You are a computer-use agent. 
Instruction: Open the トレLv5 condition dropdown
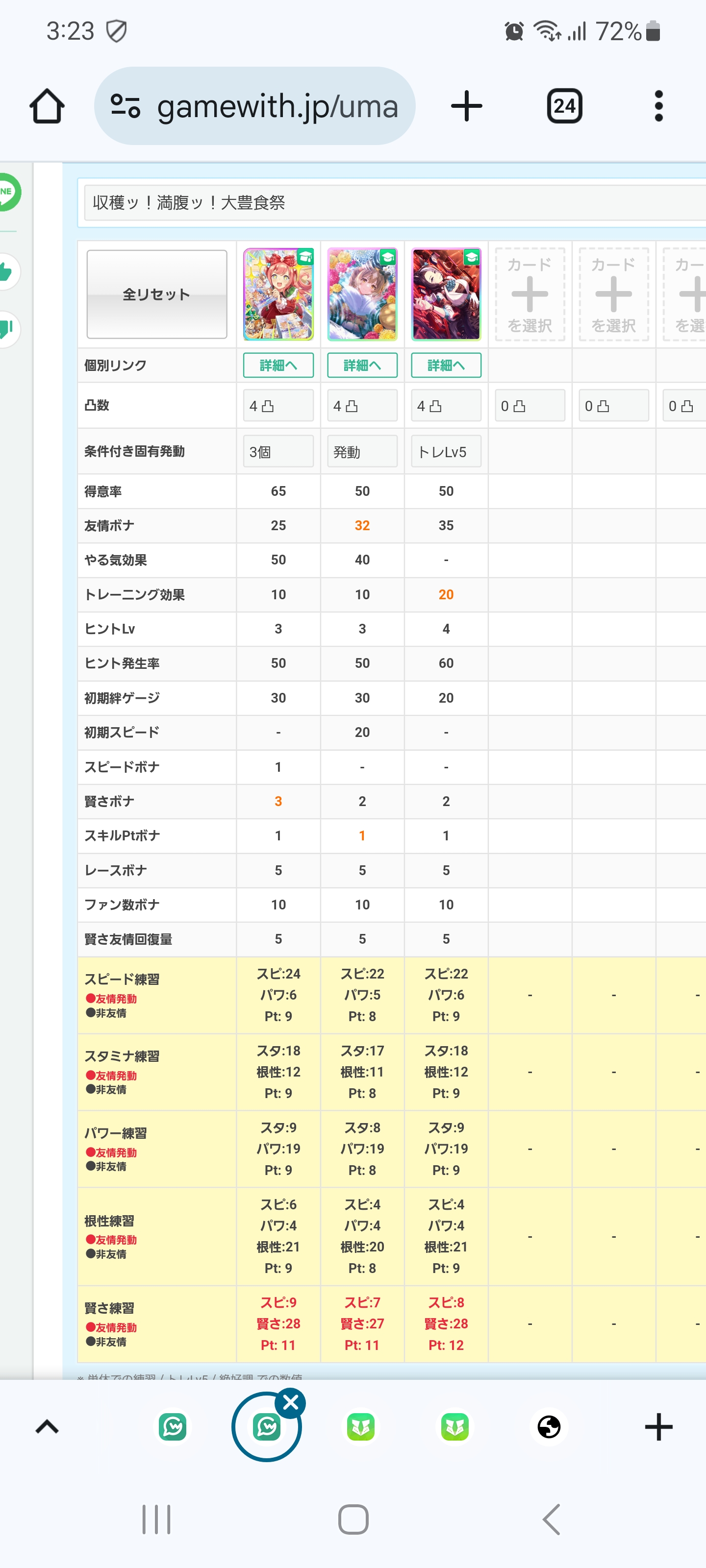[446, 452]
